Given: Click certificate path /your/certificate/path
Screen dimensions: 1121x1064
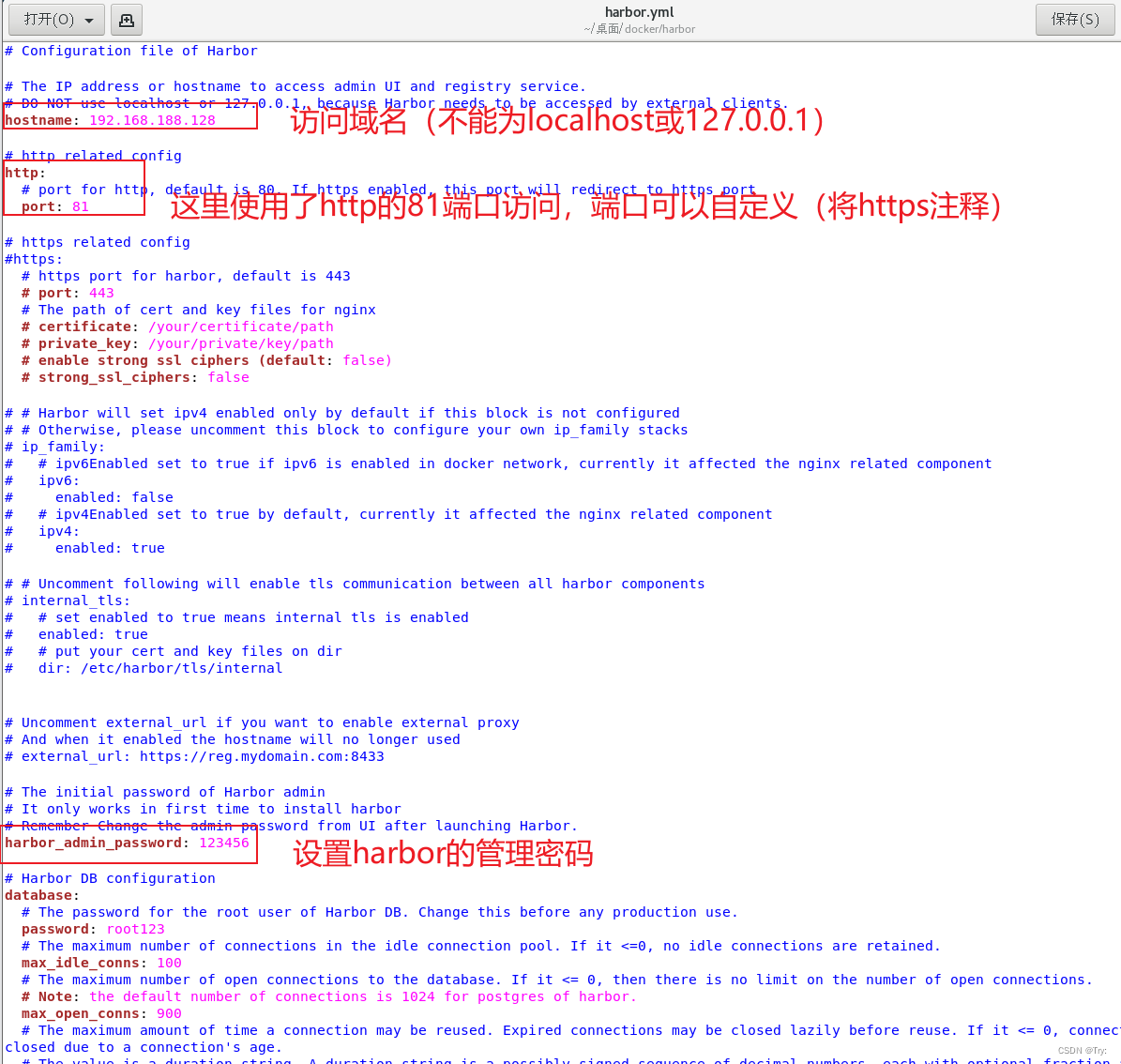Looking at the screenshot, I should [x=241, y=327].
